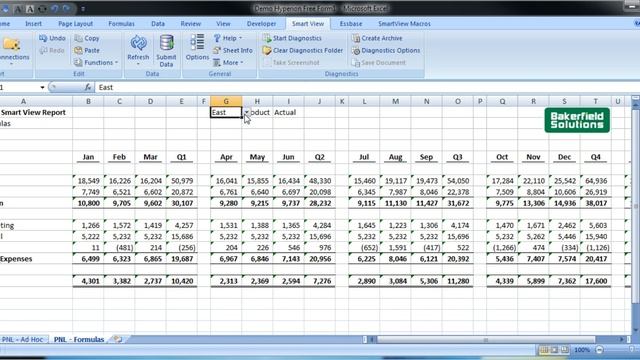
Task: Open Smart View Options
Action: click(197, 47)
